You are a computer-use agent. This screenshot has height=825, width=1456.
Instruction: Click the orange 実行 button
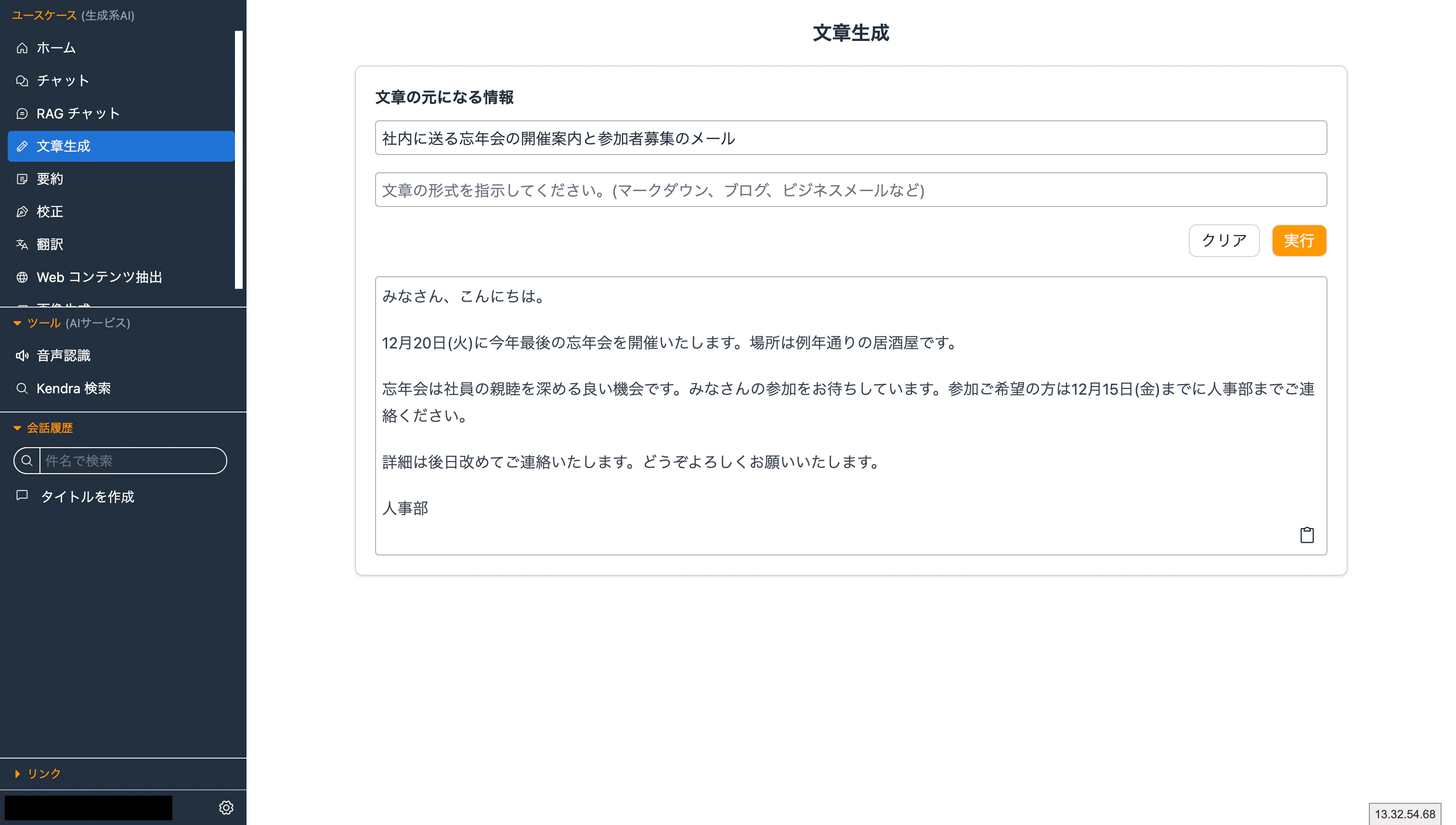(x=1299, y=241)
